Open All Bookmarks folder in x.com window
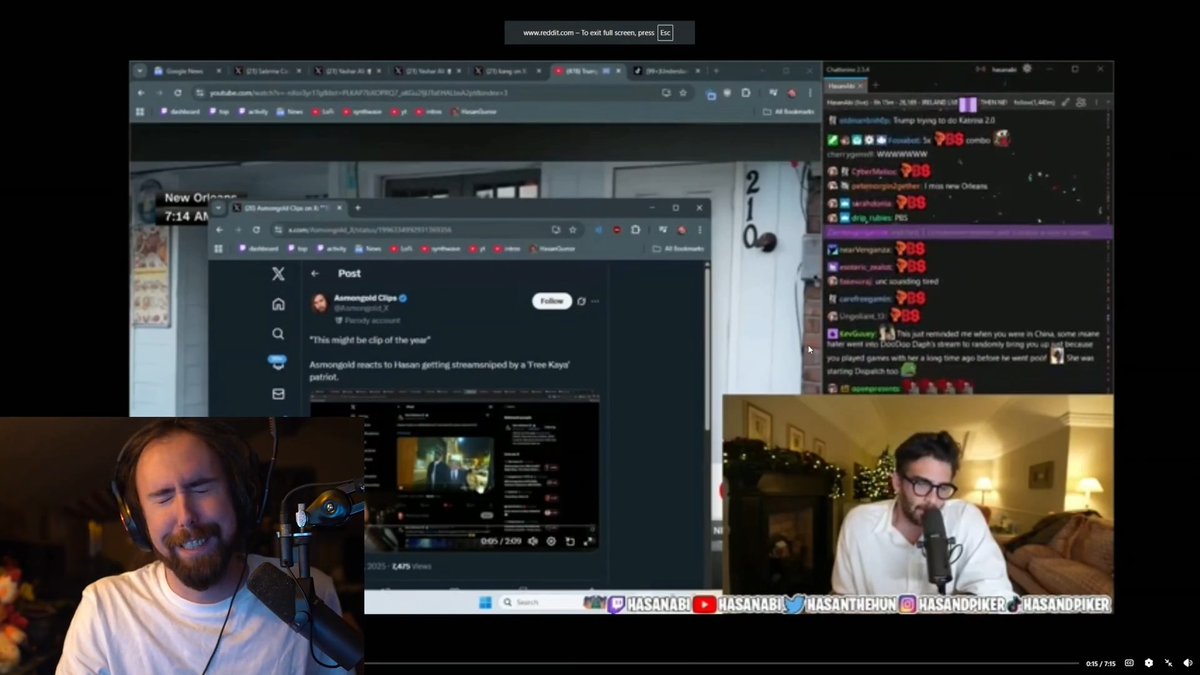 [x=678, y=248]
